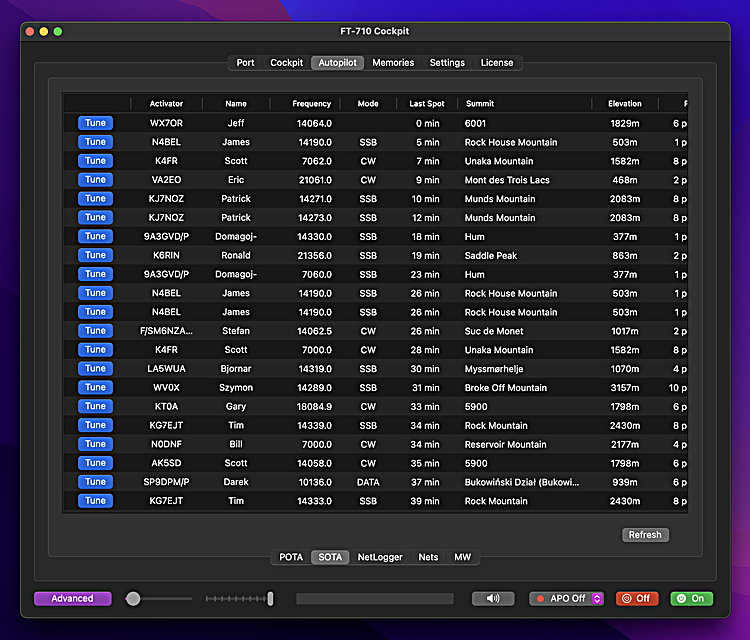
Task: Select the Saddle Peak summit cell
Action: tap(491, 256)
